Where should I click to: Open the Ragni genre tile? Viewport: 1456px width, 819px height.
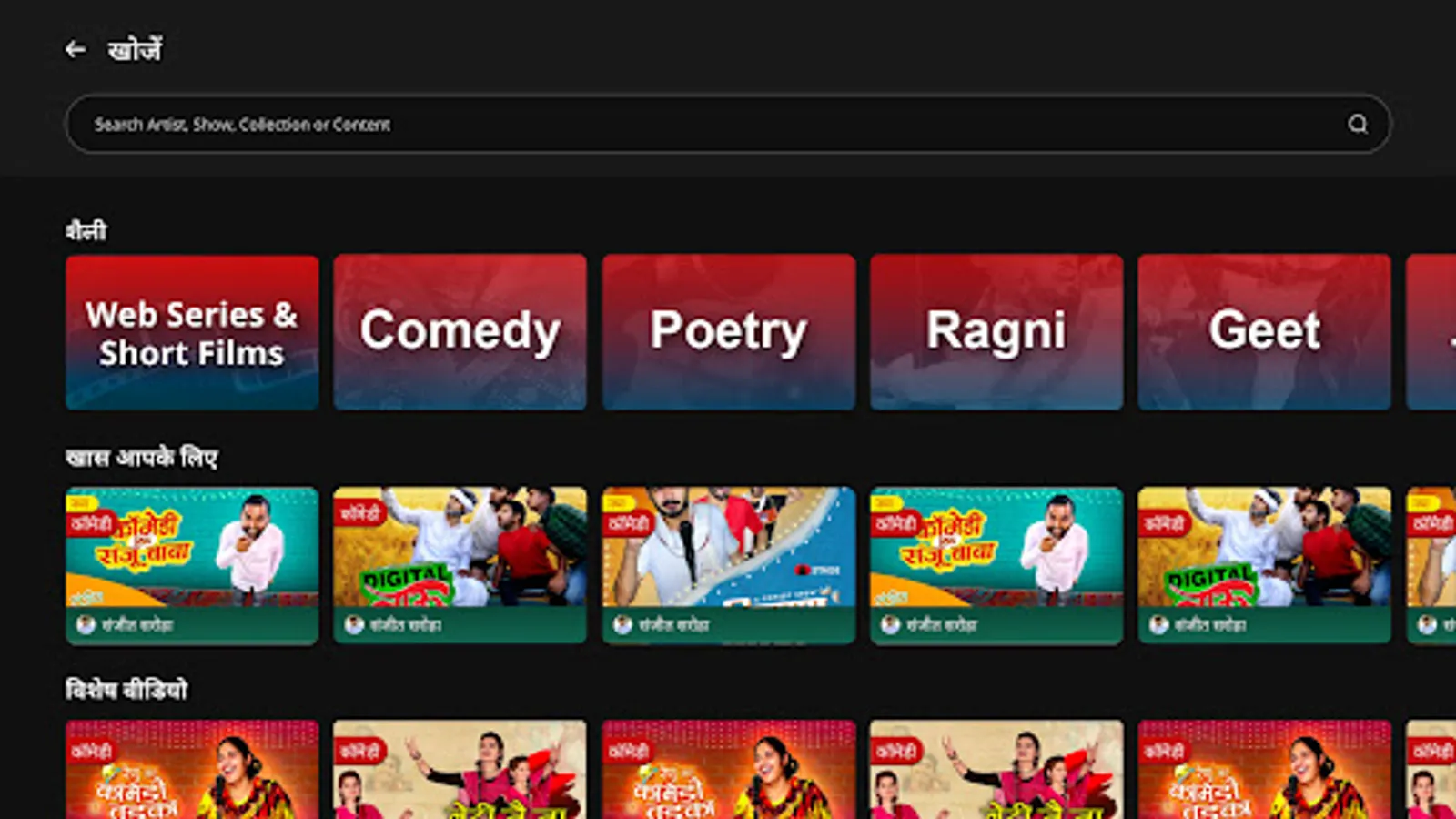[x=996, y=332]
